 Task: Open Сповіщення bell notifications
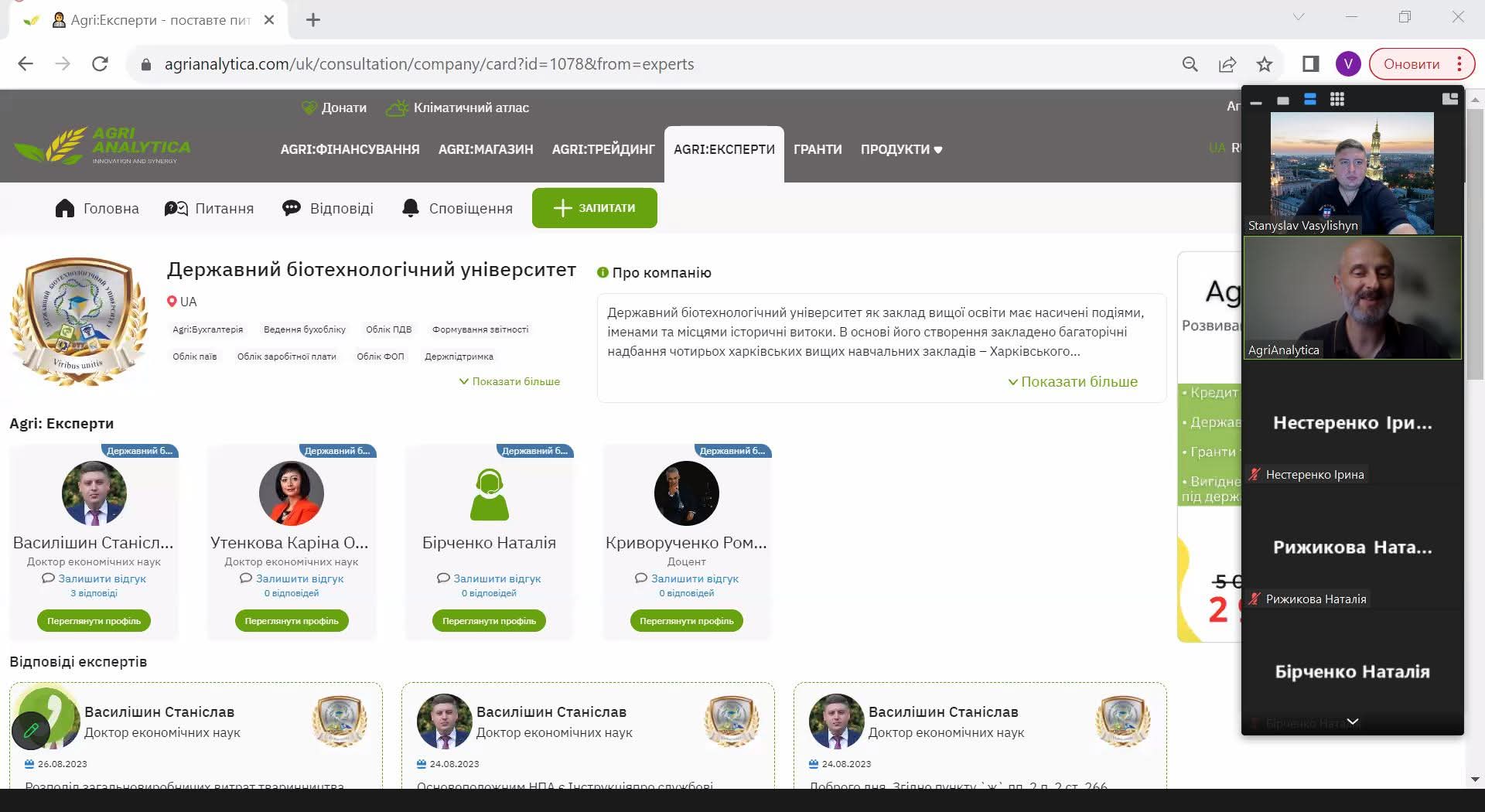411,208
